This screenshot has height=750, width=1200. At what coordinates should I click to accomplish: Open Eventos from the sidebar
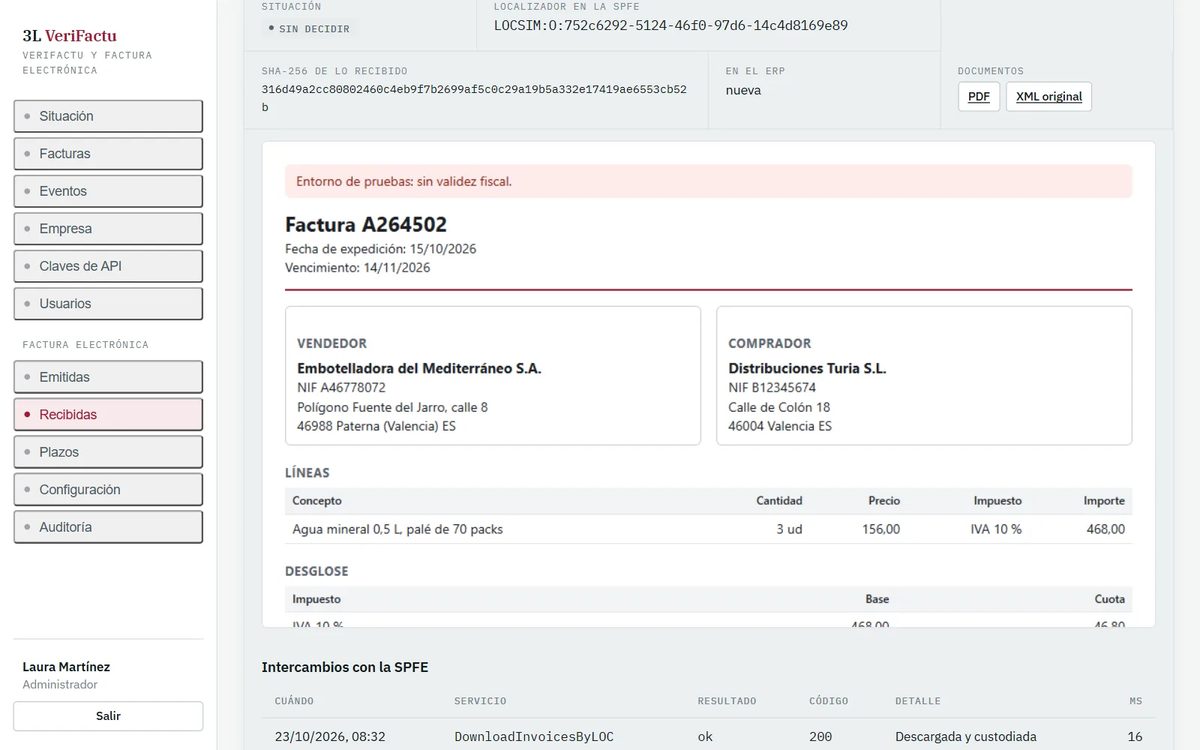click(108, 191)
